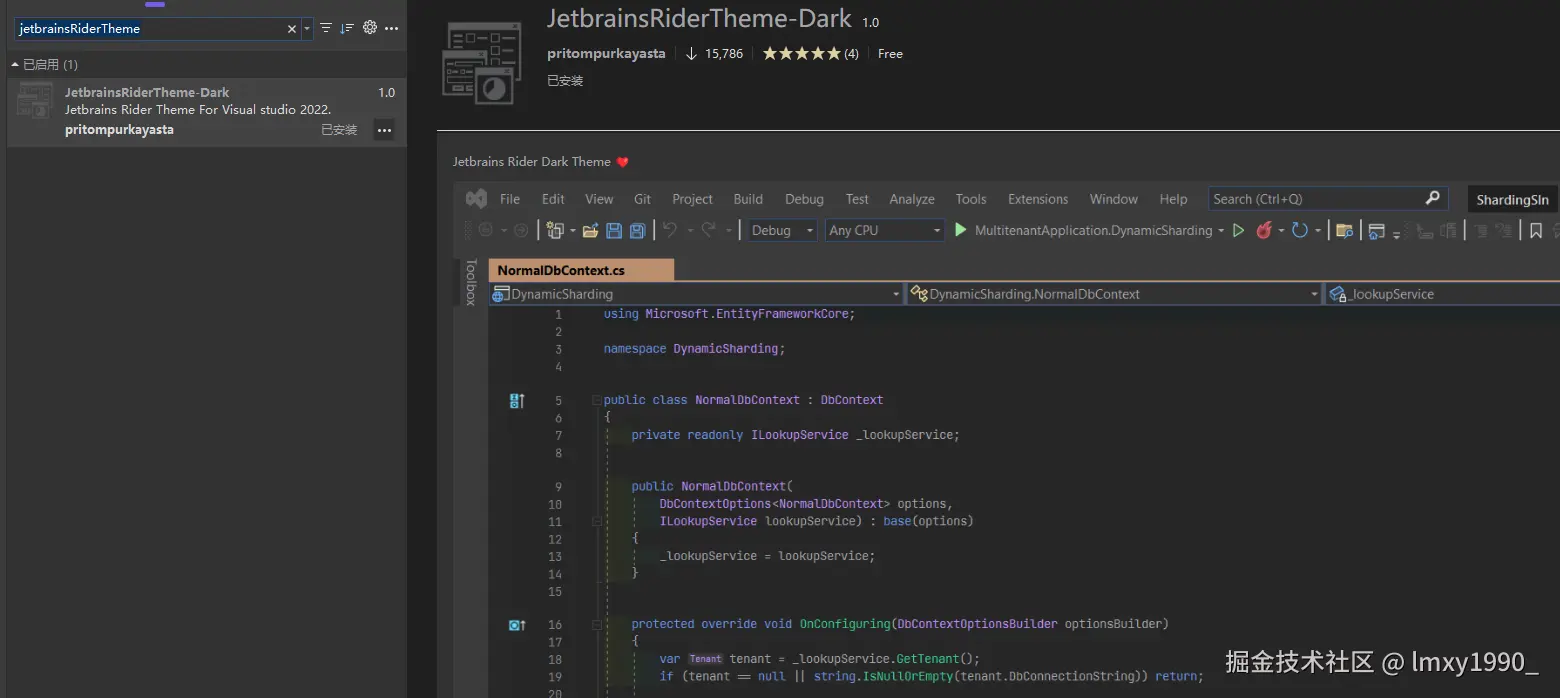The image size is (1560, 698).
Task: Open the Any CPU platform dropdown
Action: pos(884,230)
